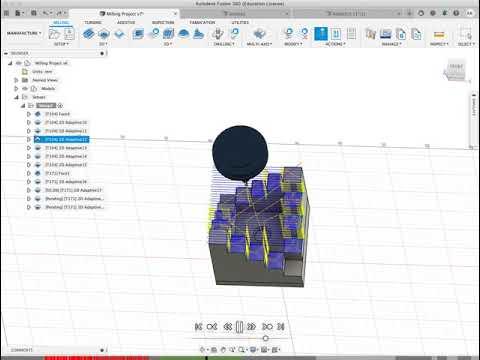The height and width of the screenshot is (360, 480).
Task: Click the Orbit icon in navigation bar
Action: point(202,350)
